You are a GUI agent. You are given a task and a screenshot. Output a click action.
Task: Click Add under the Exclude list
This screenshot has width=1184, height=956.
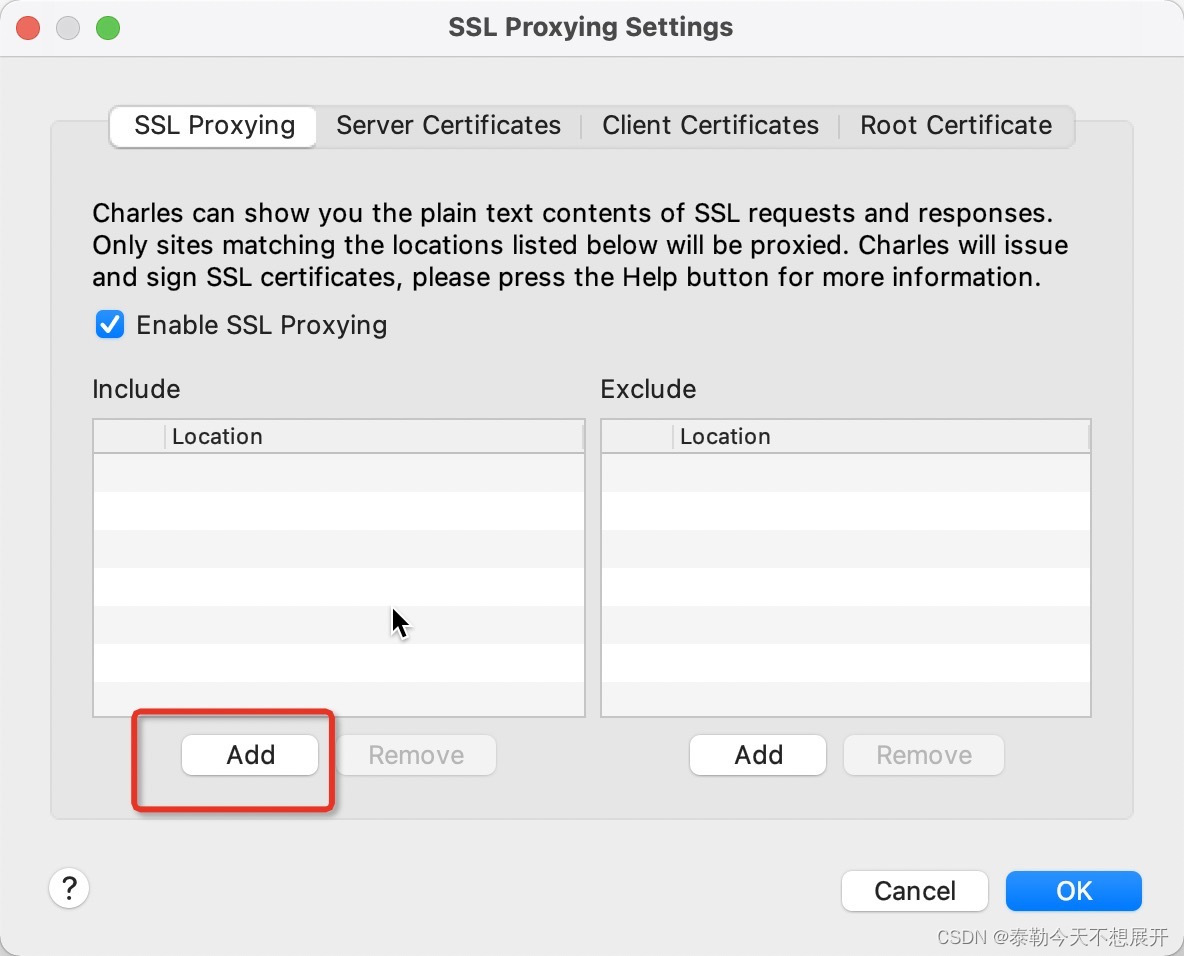coord(758,755)
